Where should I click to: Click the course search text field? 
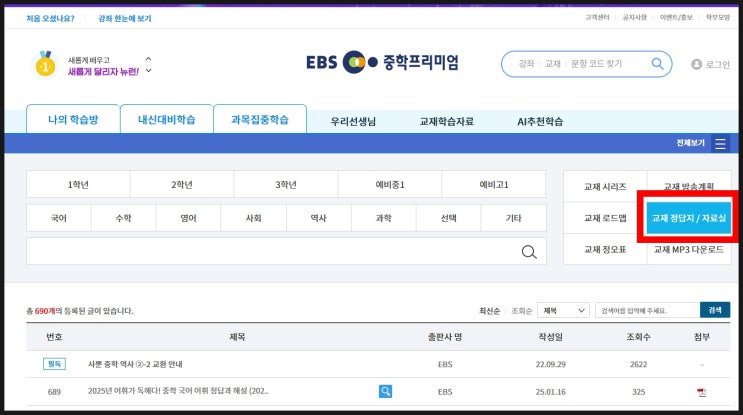pyautogui.click(x=286, y=251)
